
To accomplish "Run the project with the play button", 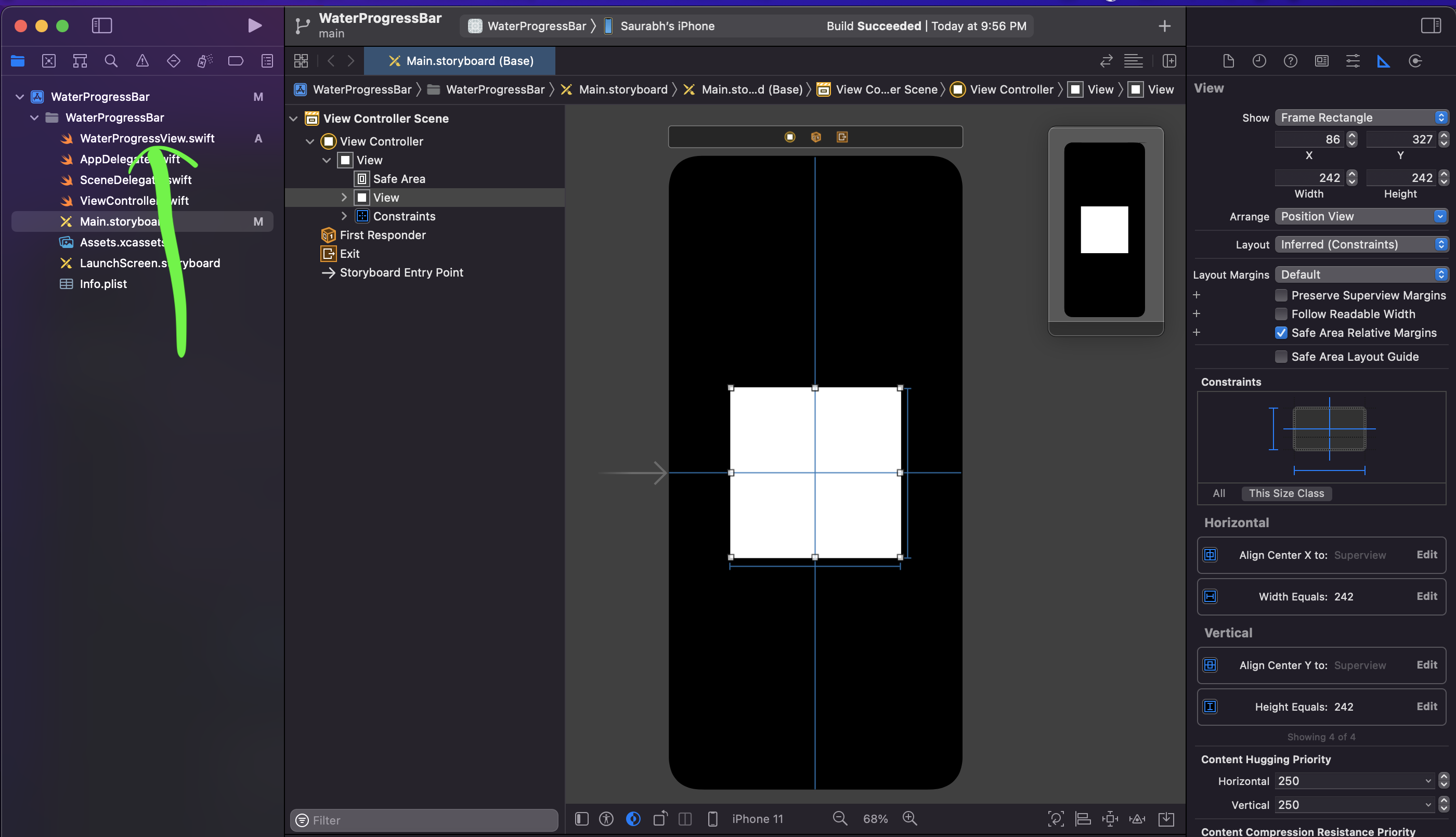I will tap(255, 25).
